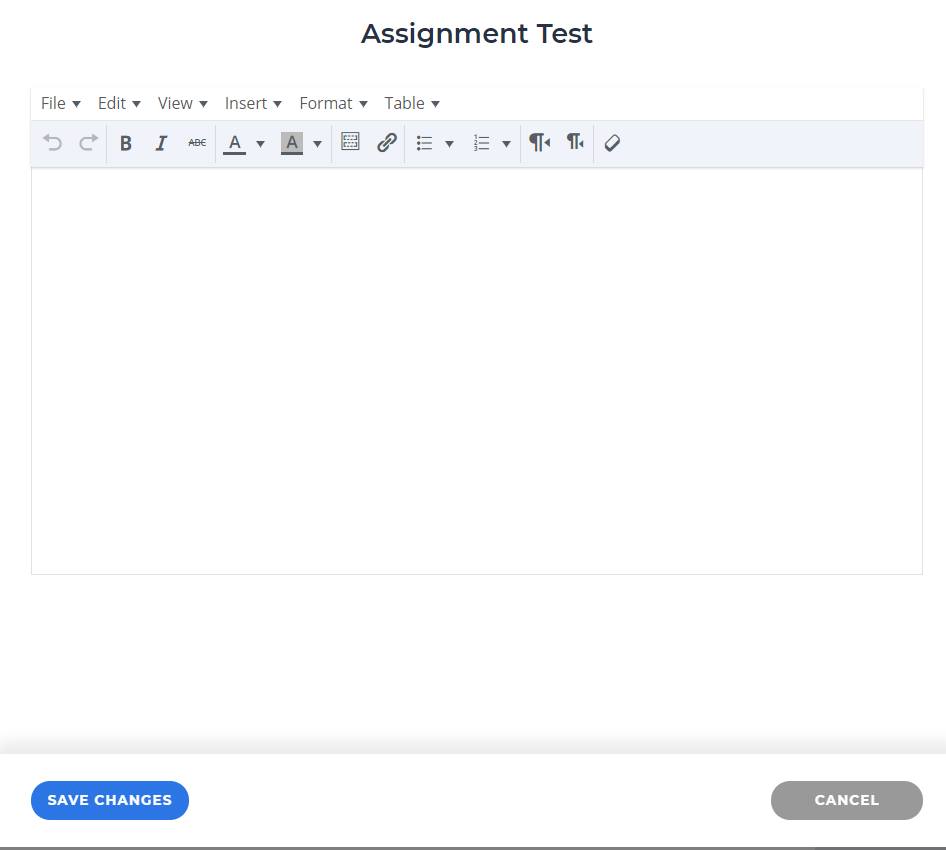Toggle the numbered list icon

(x=481, y=143)
